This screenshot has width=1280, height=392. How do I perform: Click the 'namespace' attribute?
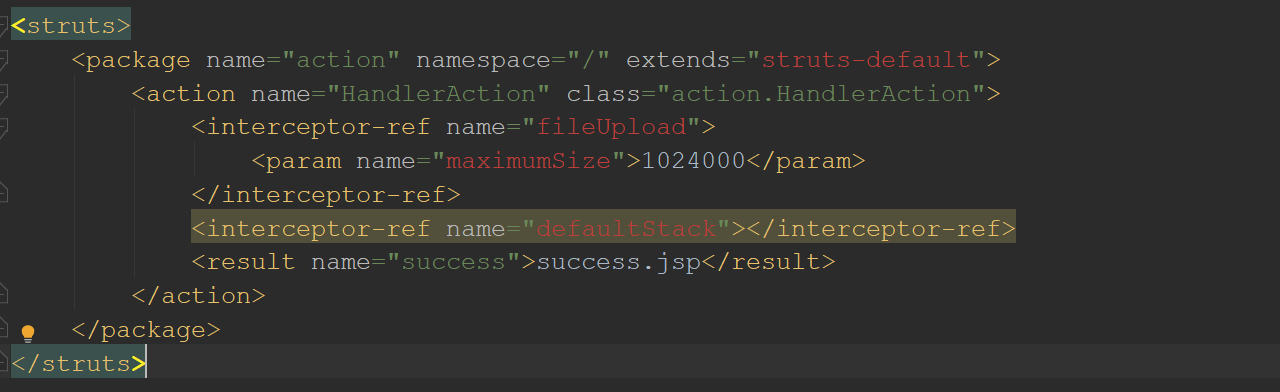coord(483,60)
